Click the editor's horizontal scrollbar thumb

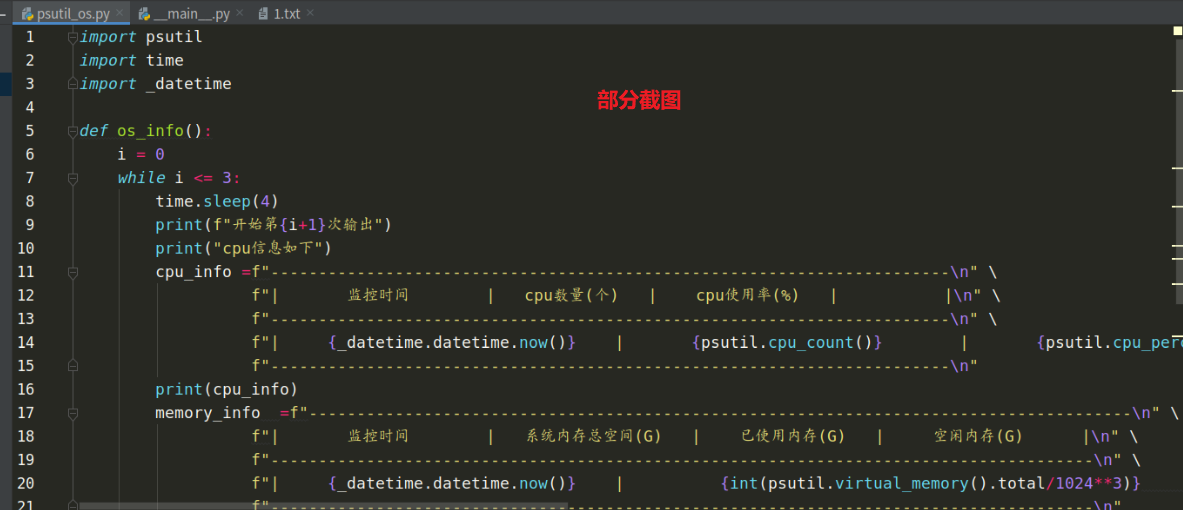click(323, 505)
